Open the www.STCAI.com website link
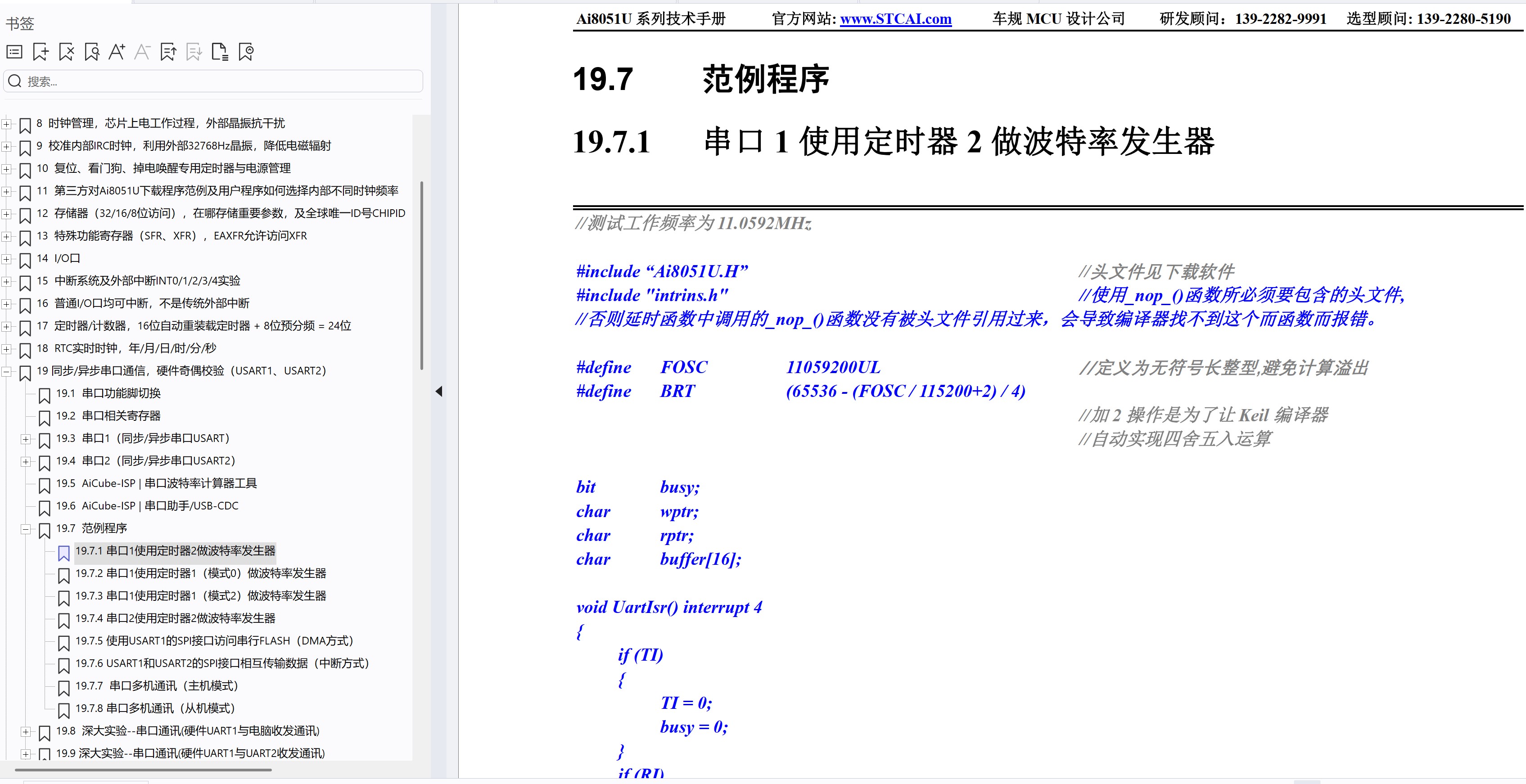 895,19
